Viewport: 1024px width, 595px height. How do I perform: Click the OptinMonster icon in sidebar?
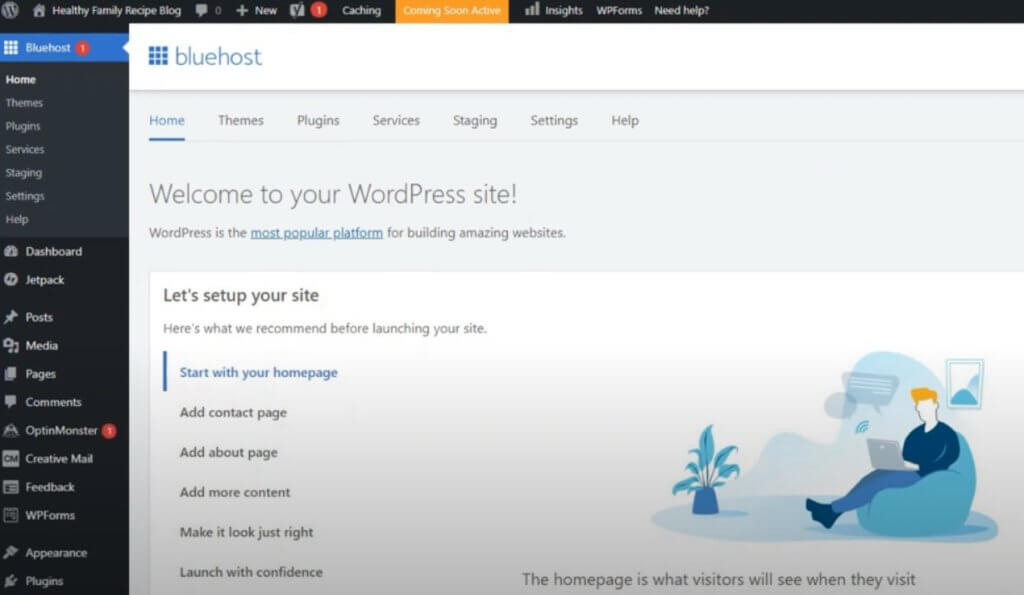11,430
